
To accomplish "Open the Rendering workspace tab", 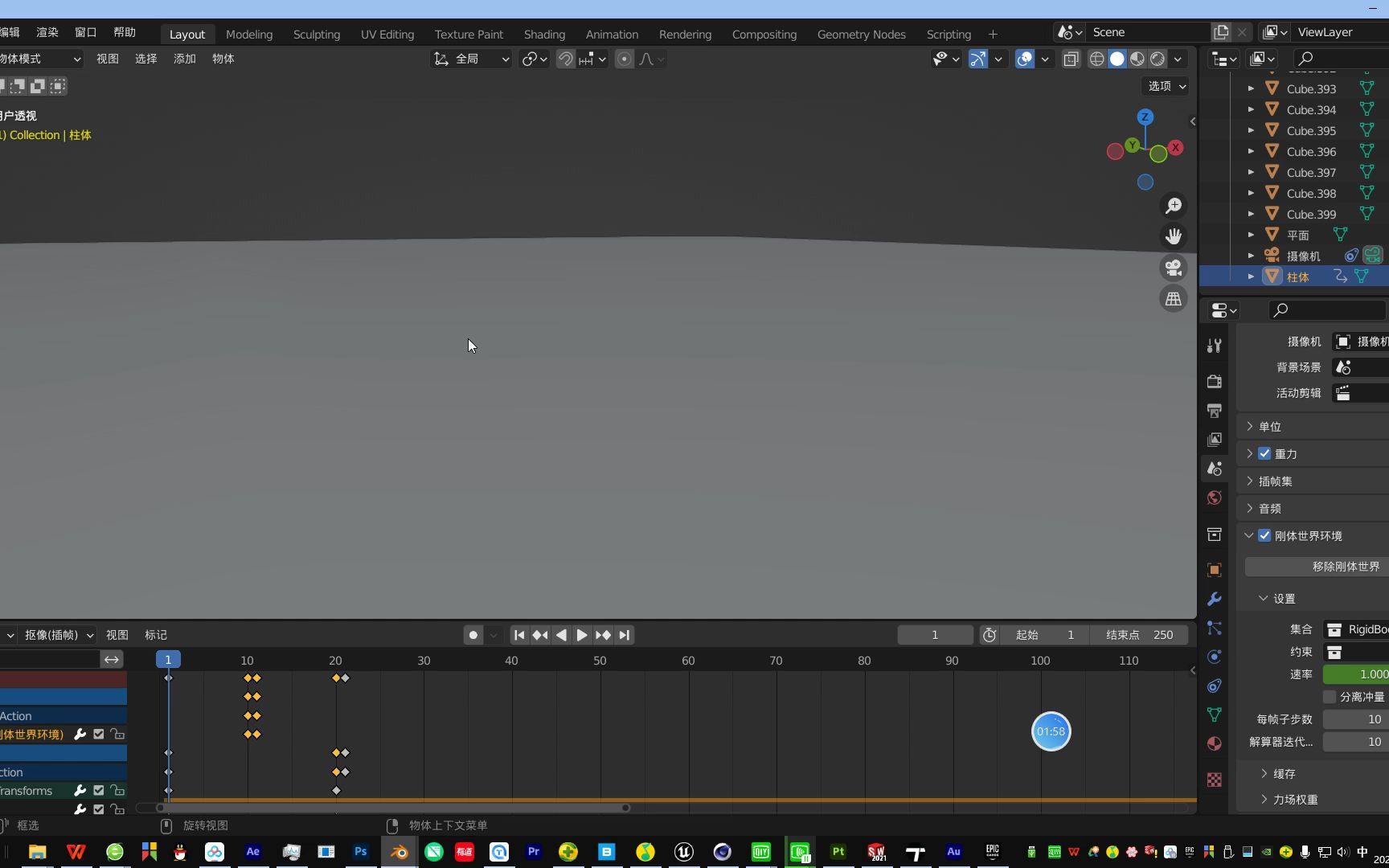I will tap(684, 34).
